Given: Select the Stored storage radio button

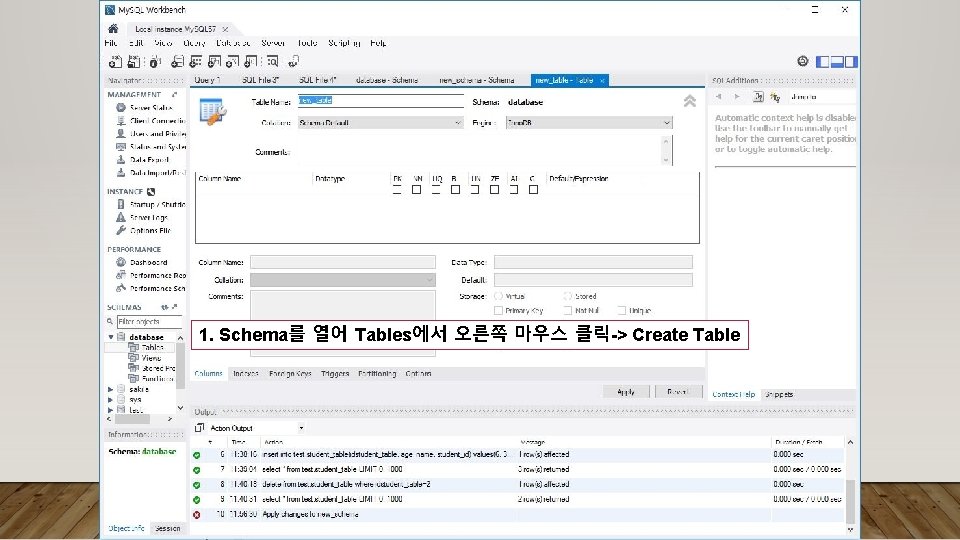Looking at the screenshot, I should coord(568,296).
